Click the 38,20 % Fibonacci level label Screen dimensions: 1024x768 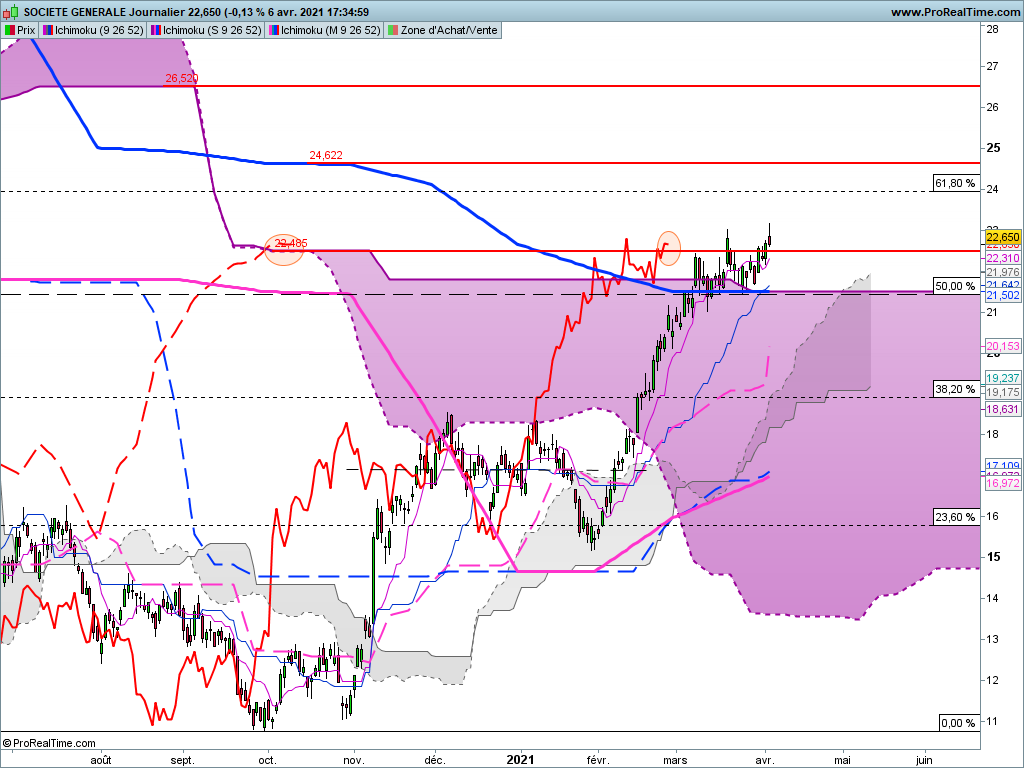(x=955, y=389)
